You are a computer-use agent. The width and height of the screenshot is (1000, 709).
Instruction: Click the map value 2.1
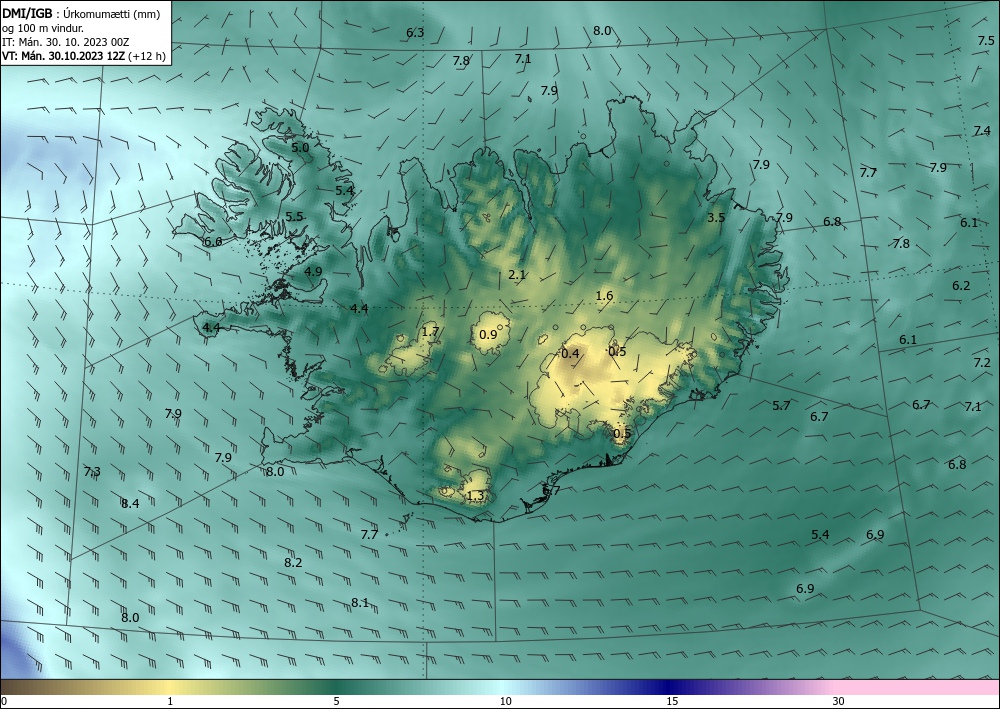(x=517, y=275)
